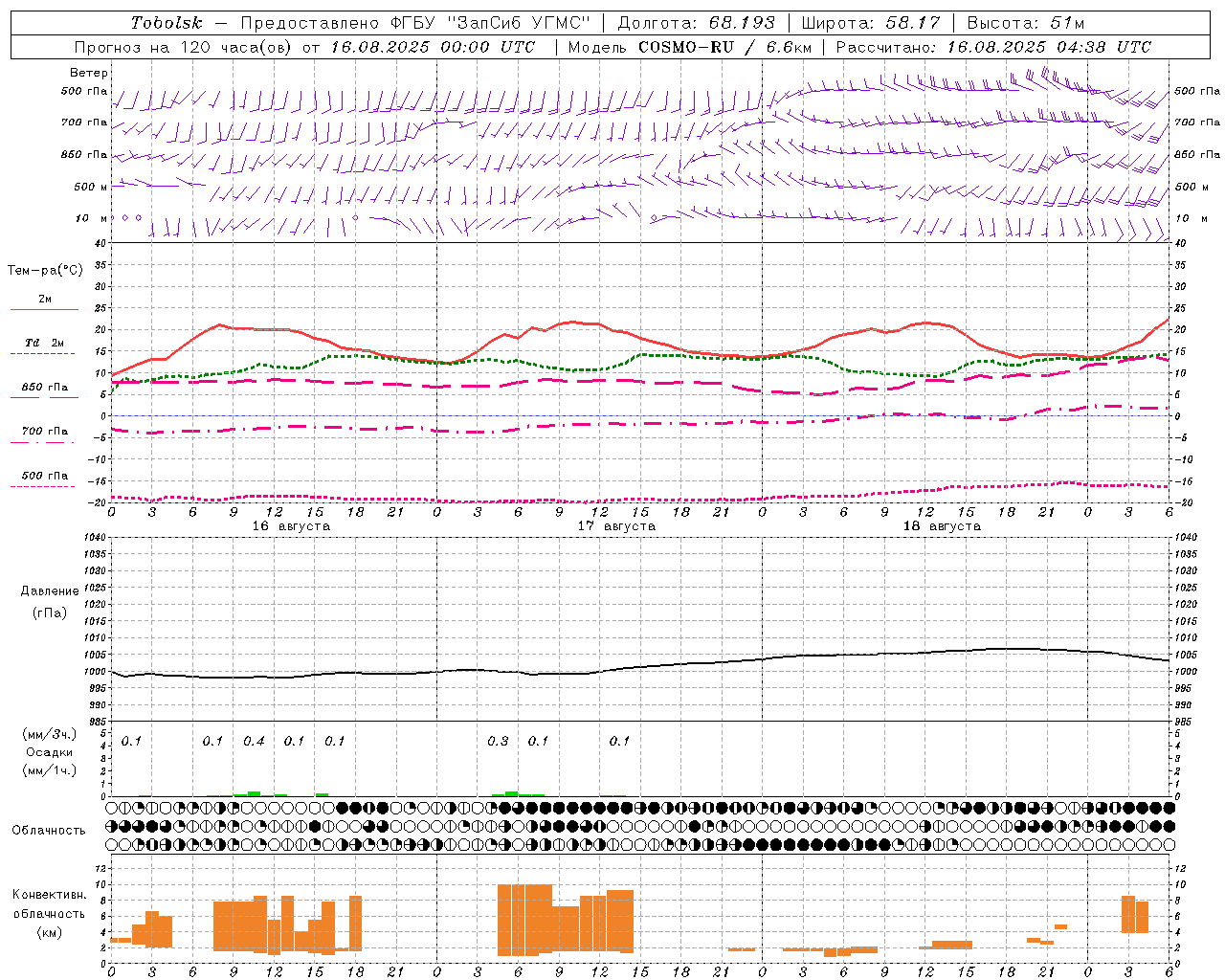
Task: Click the 'Осадки' precipitation label
Action: pos(50,752)
